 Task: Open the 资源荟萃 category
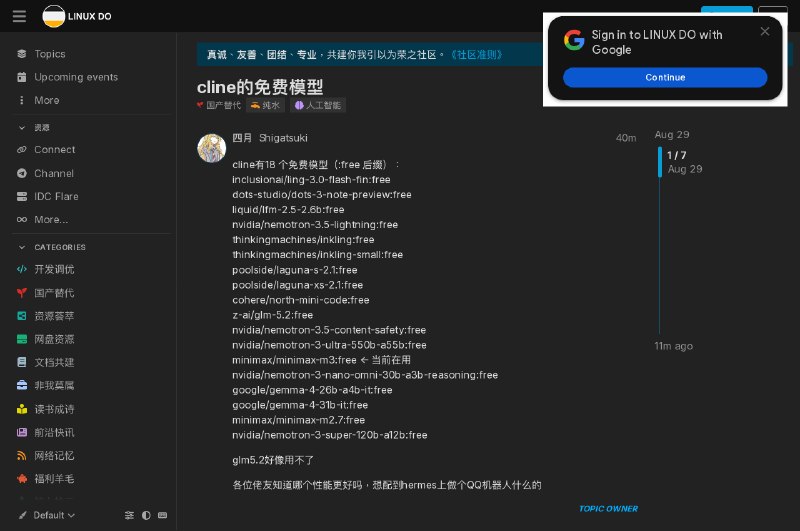coord(54,316)
